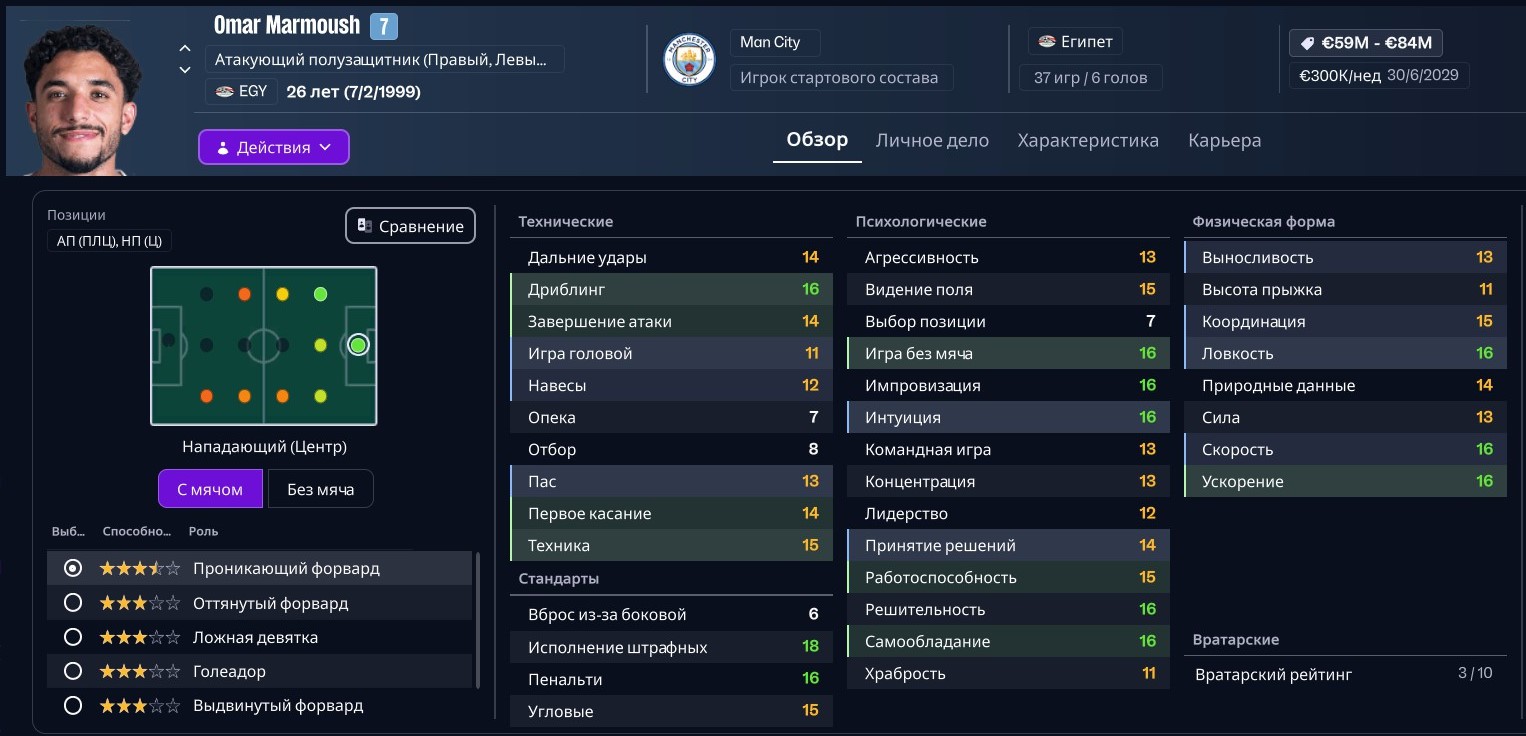This screenshot has width=1526, height=736.
Task: Click the yellow top-center position dot on pitch
Action: pos(282,294)
